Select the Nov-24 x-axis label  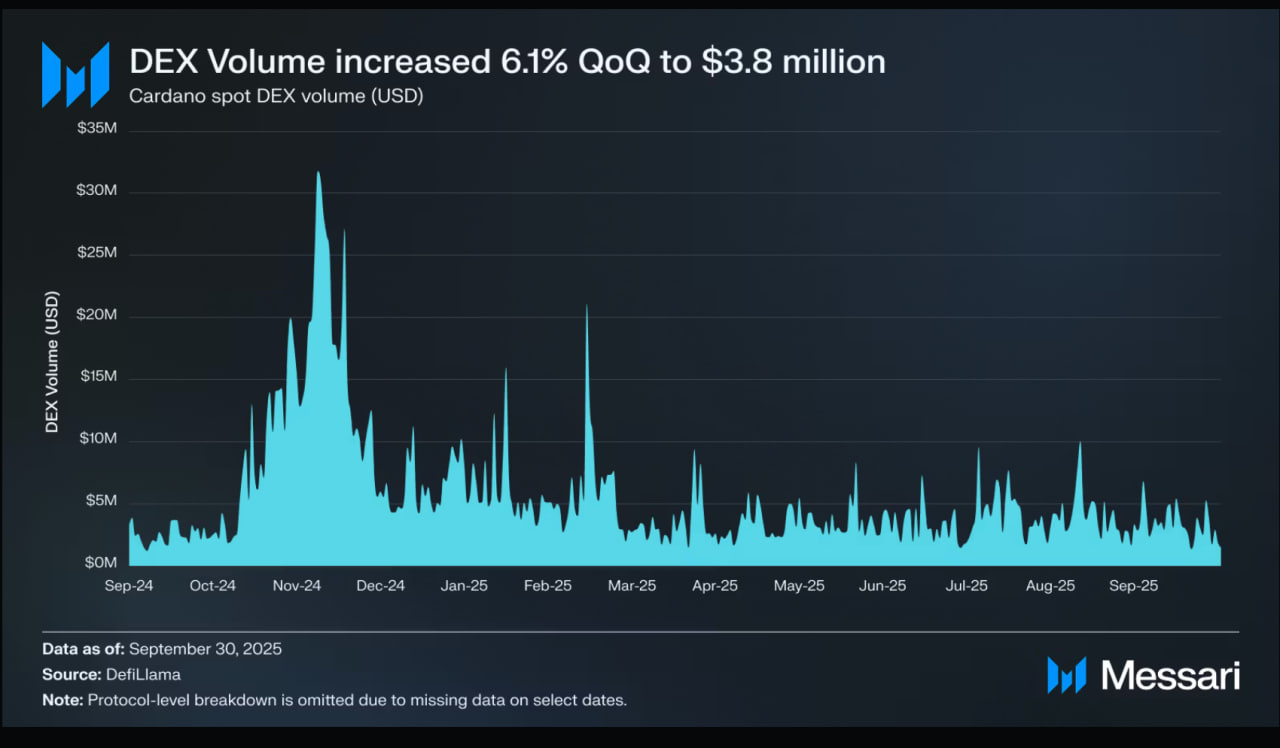tap(297, 586)
